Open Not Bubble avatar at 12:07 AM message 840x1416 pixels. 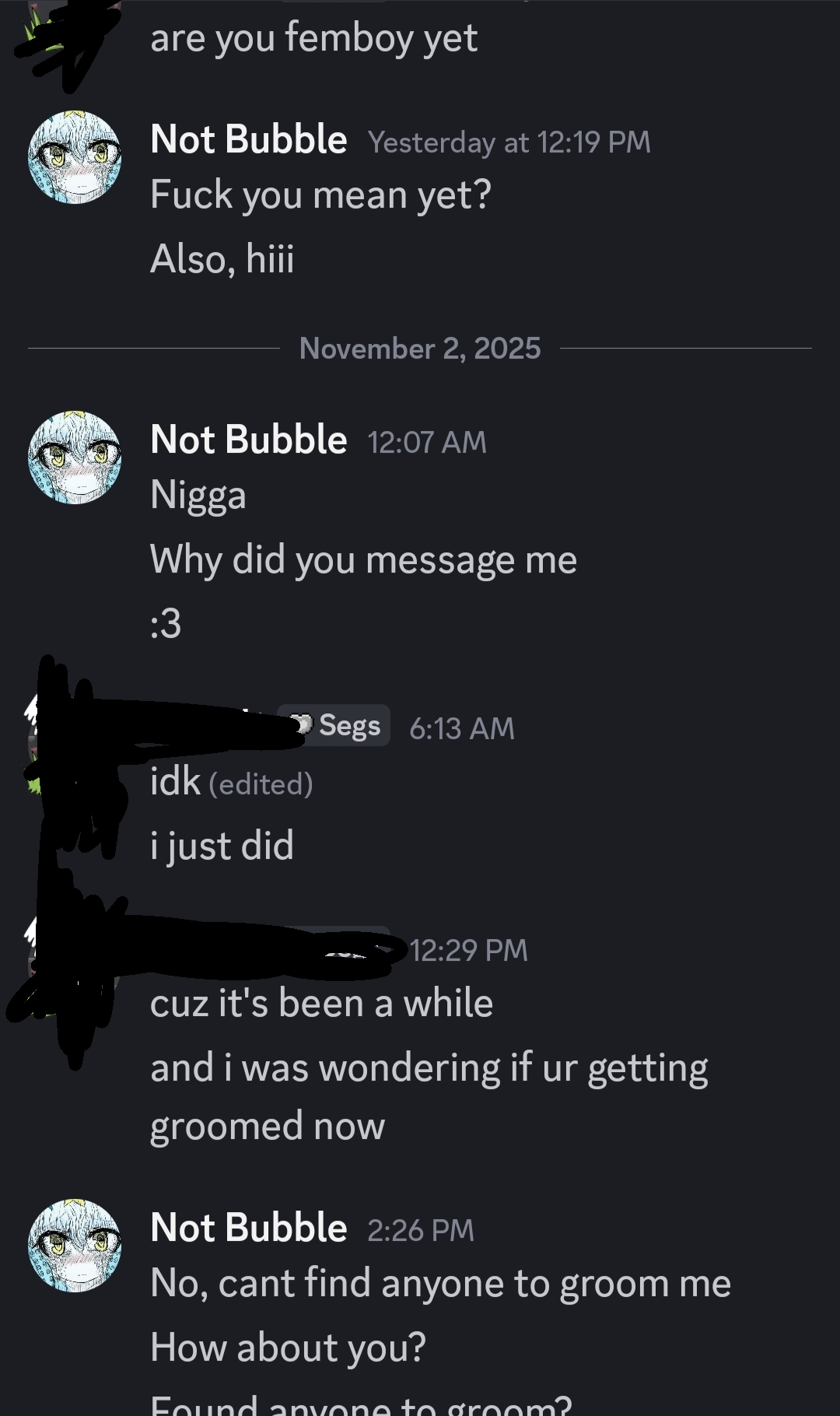(75, 457)
